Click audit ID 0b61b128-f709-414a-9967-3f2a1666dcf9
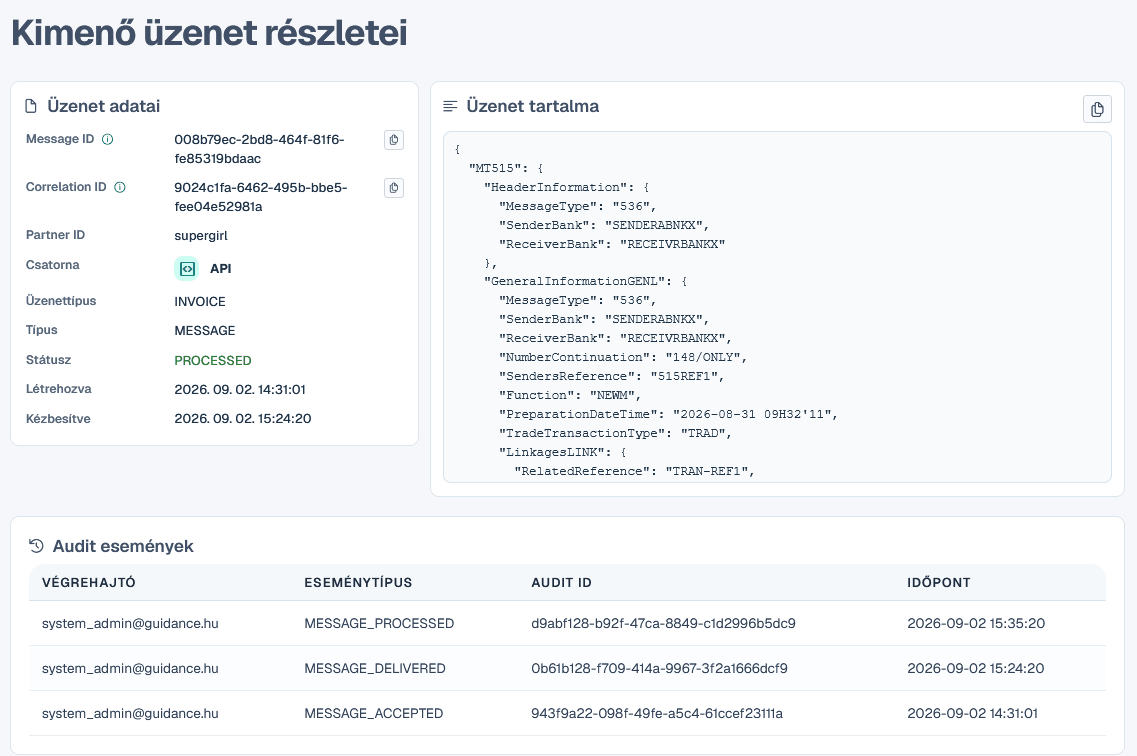Viewport: 1137px width, 756px height. (659, 668)
